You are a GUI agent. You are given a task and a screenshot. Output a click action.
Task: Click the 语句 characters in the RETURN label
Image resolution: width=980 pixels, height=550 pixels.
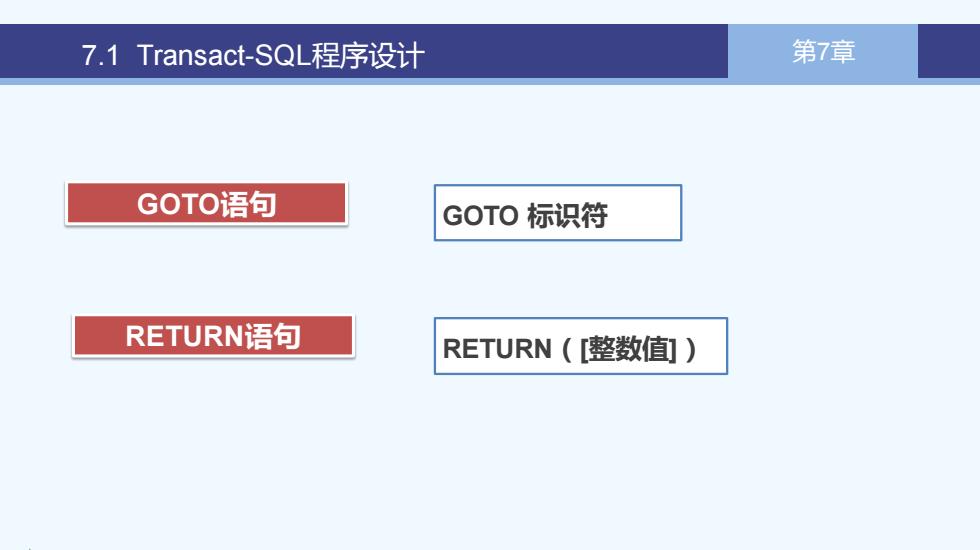272,336
